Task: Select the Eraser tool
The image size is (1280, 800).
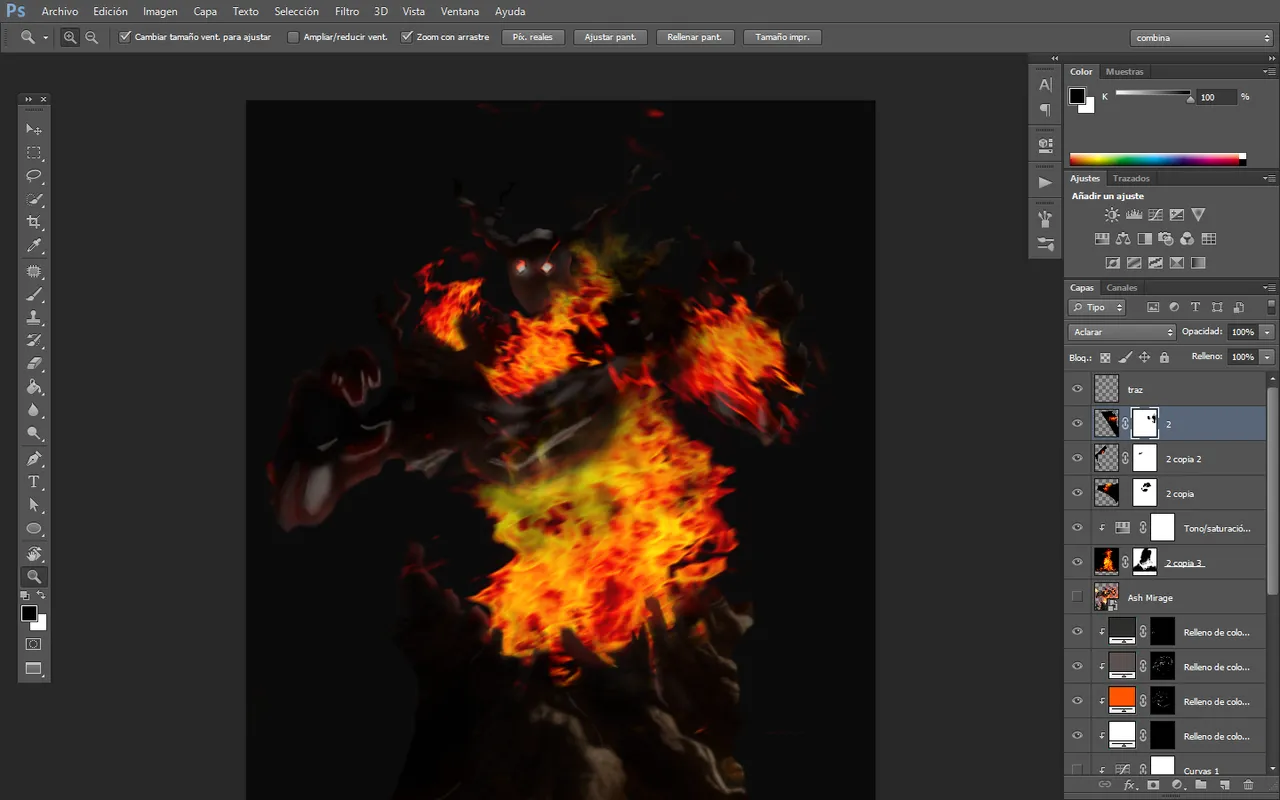Action: tap(34, 364)
